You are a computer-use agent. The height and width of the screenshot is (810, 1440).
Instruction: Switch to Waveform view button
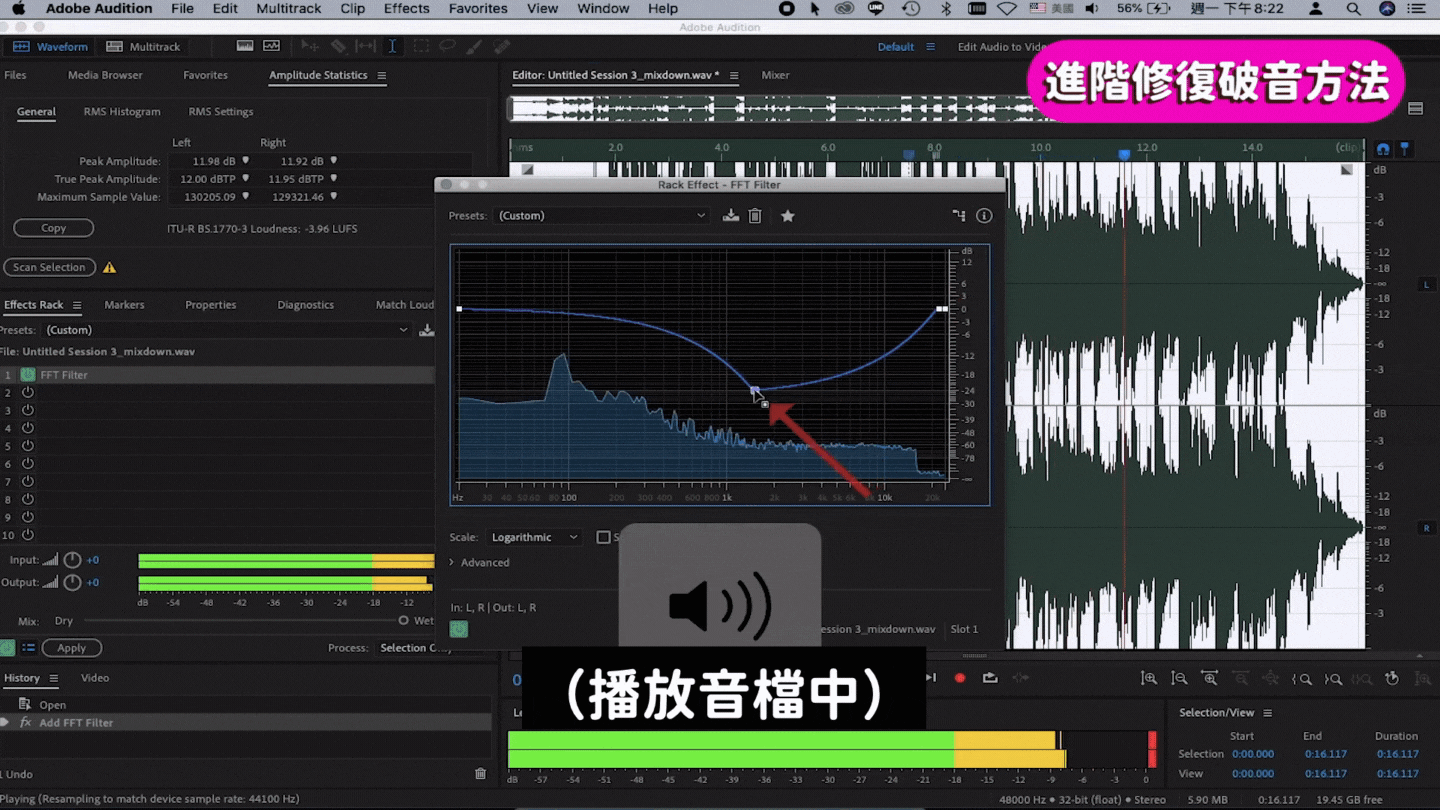point(51,47)
